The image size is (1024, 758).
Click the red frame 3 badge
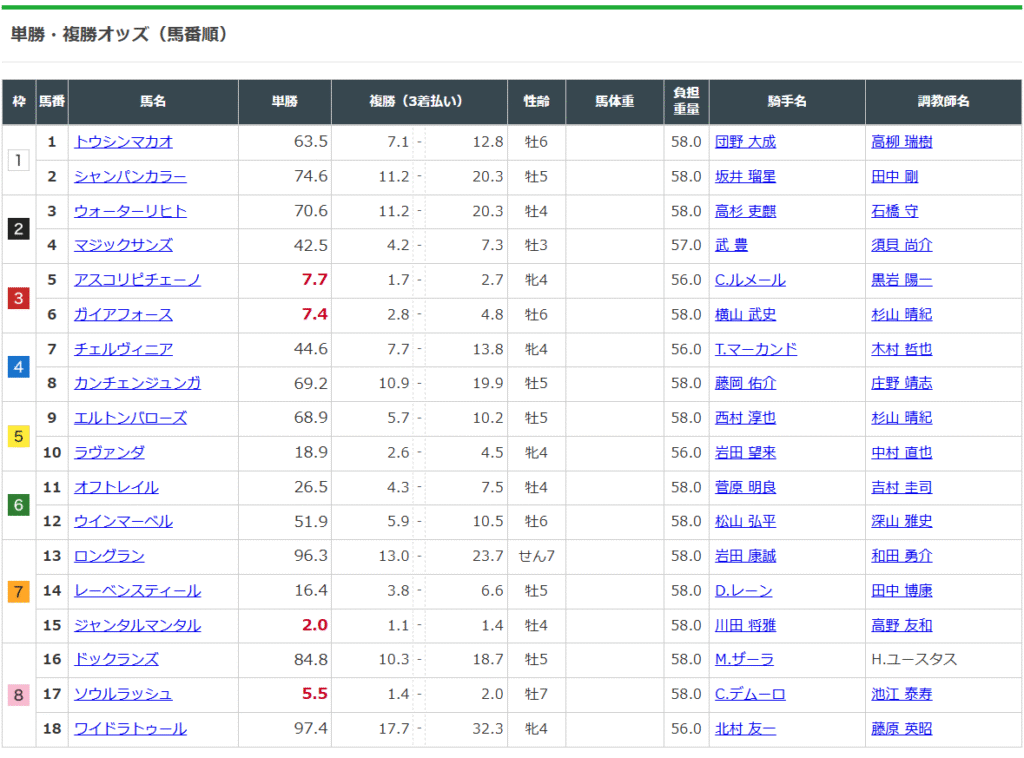pyautogui.click(x=19, y=297)
